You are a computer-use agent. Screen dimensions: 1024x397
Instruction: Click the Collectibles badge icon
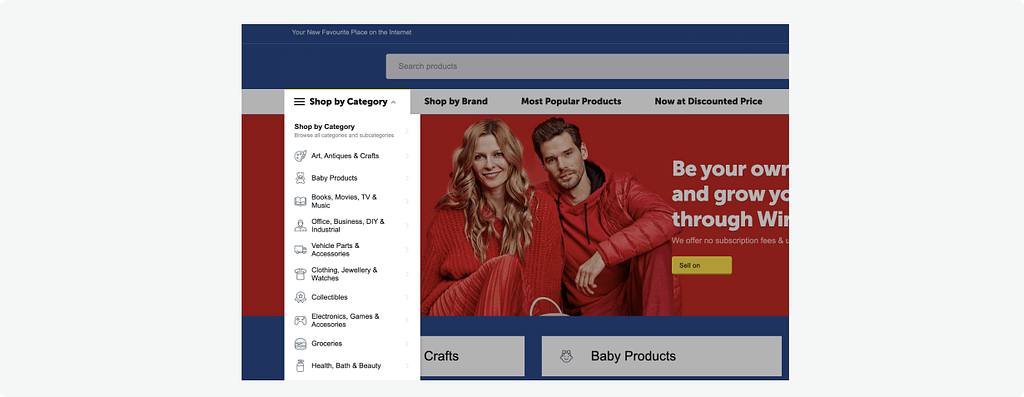[x=300, y=298]
